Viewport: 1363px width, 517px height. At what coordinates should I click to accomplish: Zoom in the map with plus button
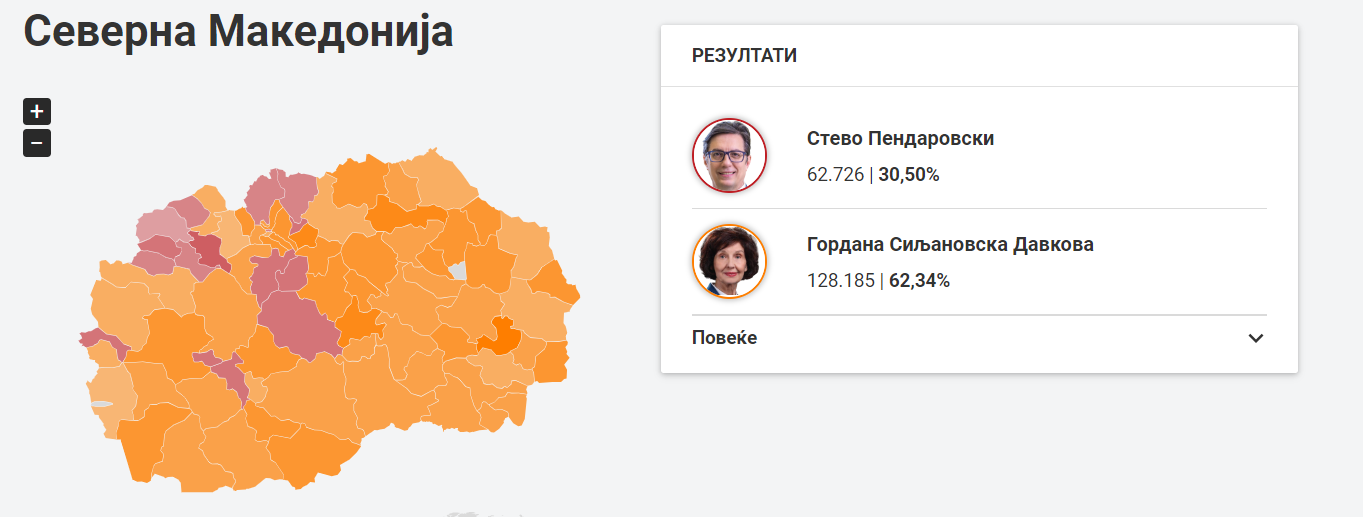coord(37,112)
